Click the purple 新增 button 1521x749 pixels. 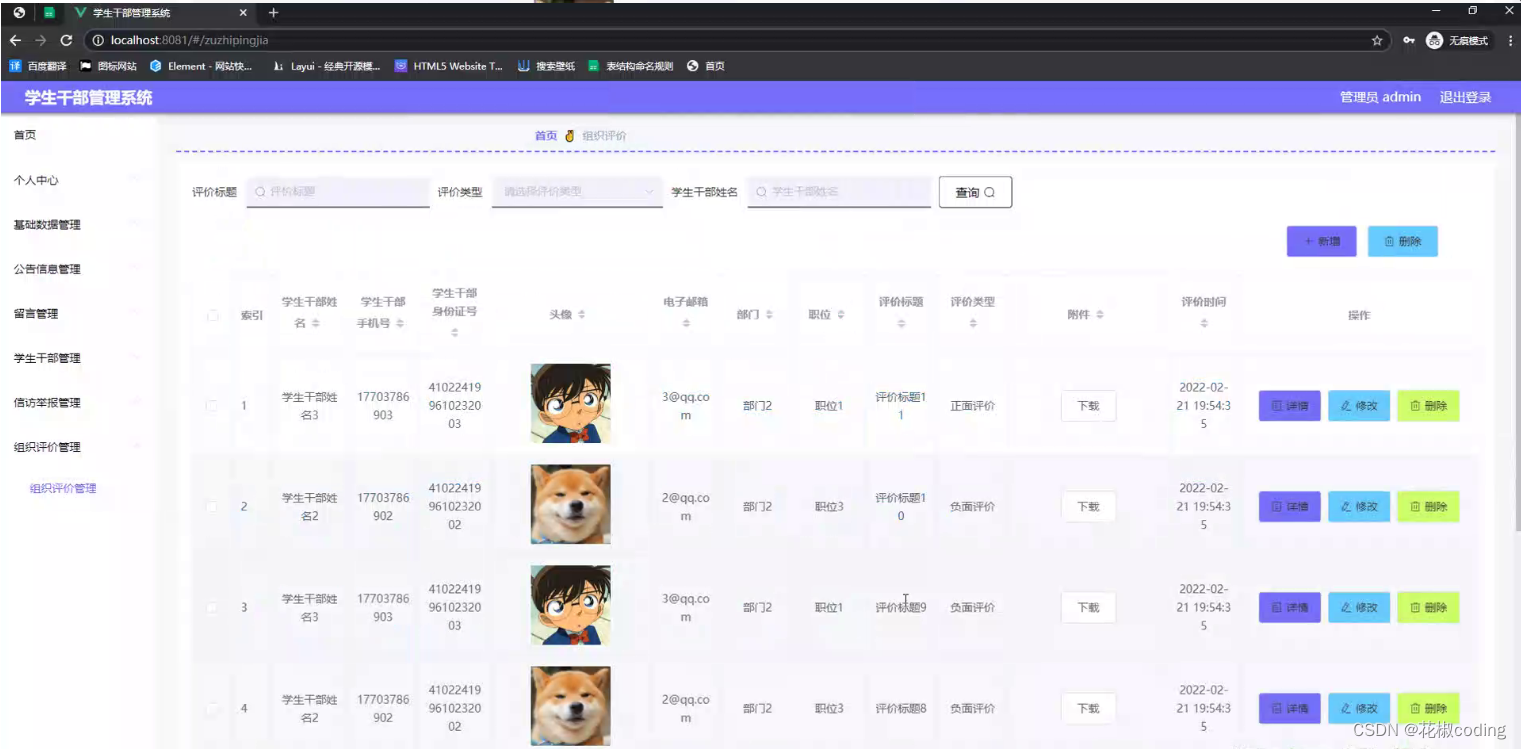click(x=1321, y=241)
